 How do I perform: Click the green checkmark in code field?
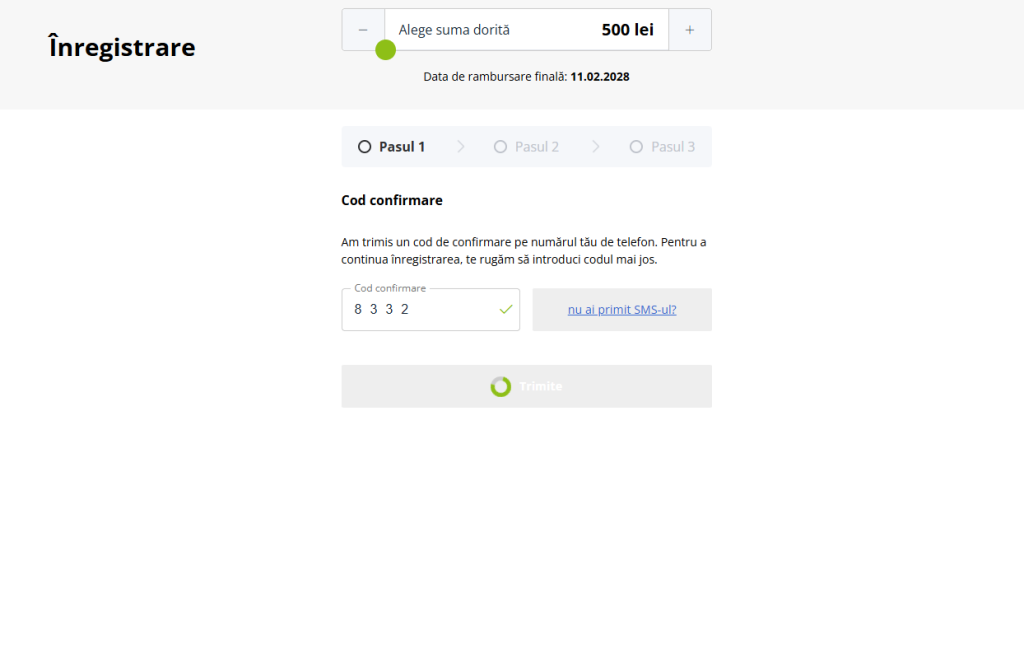(x=504, y=310)
